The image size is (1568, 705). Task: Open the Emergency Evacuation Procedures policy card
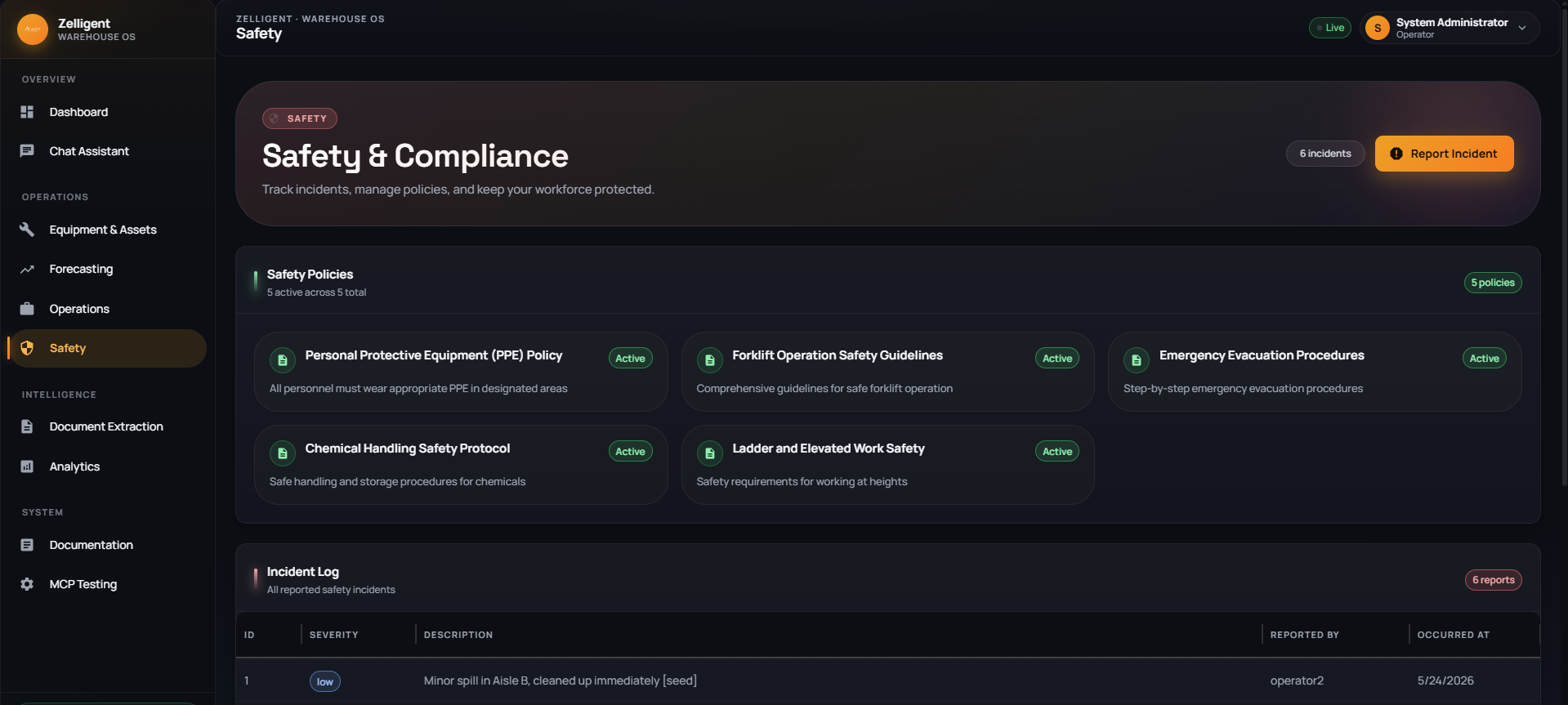[x=1314, y=372]
